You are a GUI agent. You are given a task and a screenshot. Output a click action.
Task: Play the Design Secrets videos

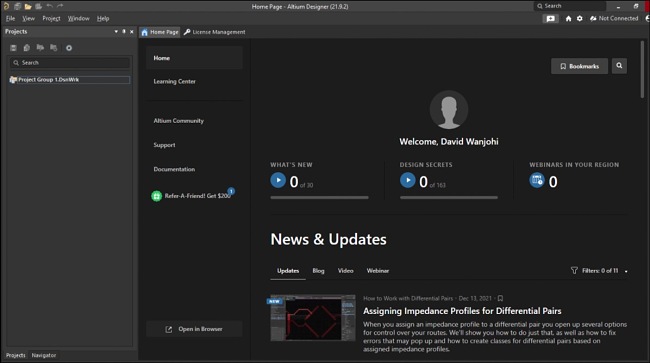pyautogui.click(x=407, y=180)
